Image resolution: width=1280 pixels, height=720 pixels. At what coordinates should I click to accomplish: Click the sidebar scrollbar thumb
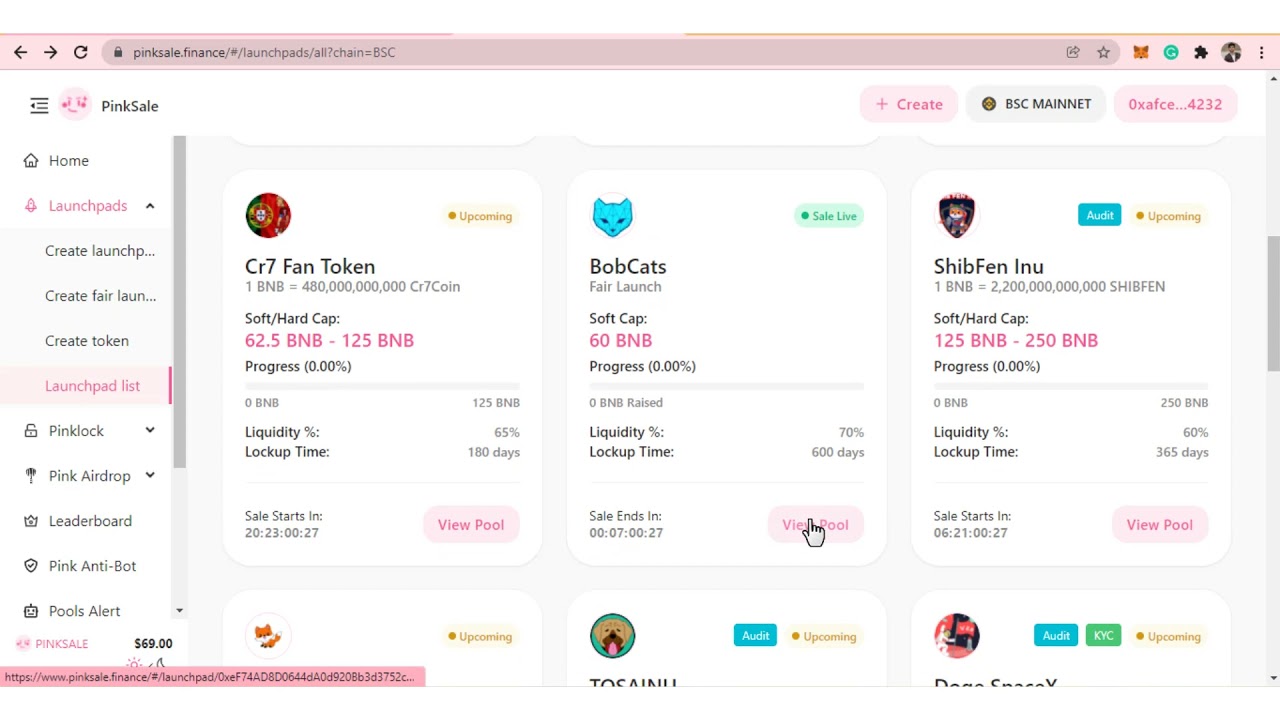pos(179,302)
